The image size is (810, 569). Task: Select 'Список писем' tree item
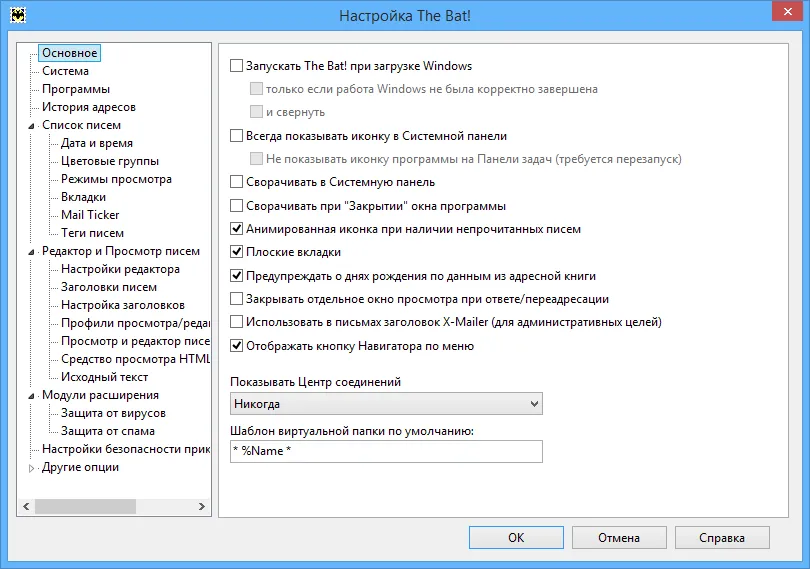coord(82,125)
